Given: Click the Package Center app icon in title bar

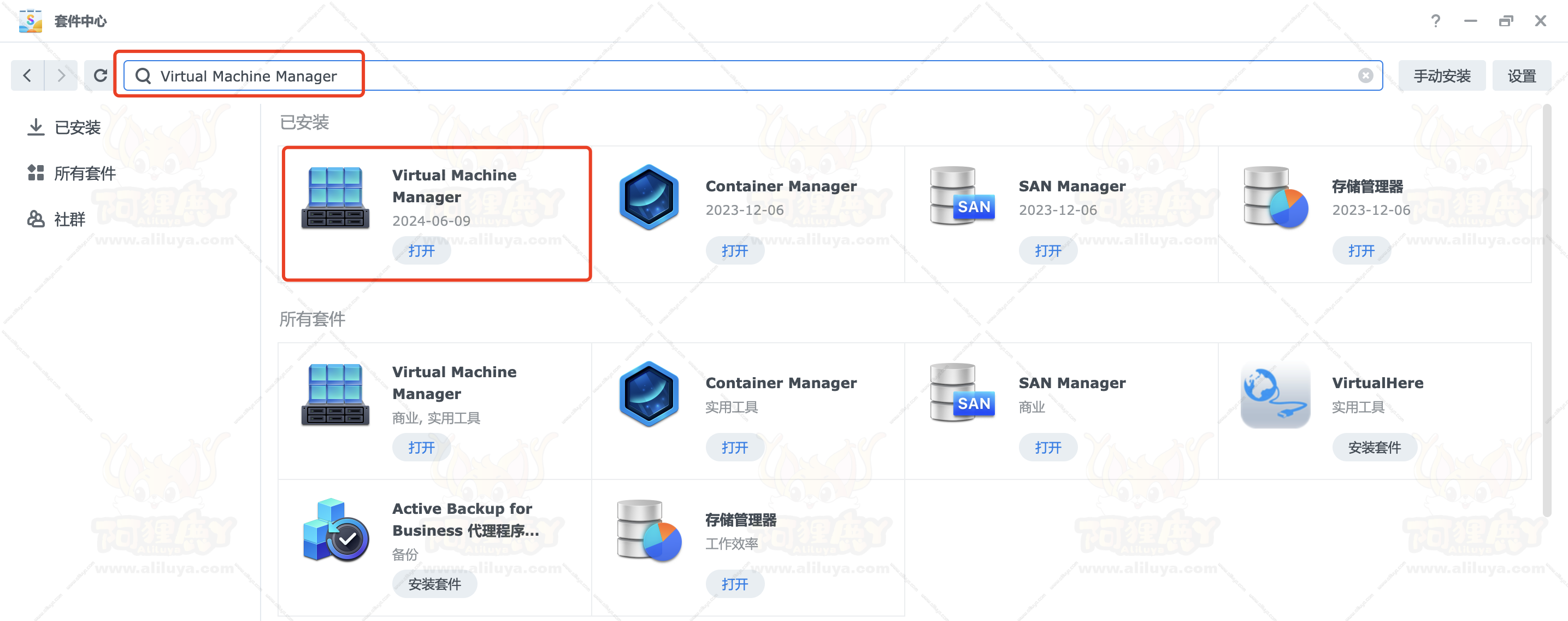Looking at the screenshot, I should [x=30, y=21].
